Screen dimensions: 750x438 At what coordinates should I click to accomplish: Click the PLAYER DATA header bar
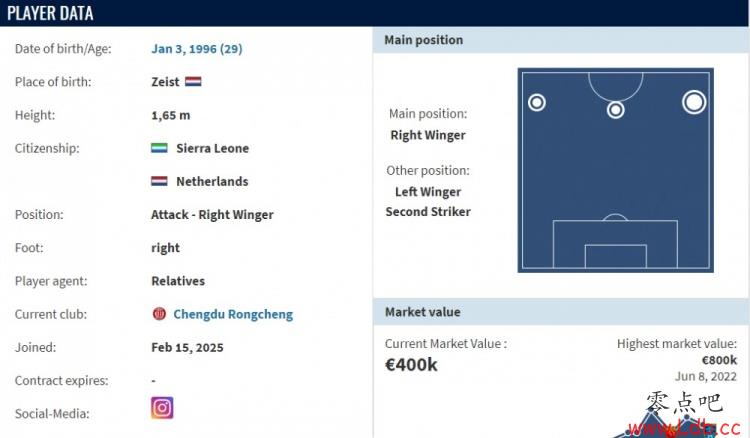374,13
